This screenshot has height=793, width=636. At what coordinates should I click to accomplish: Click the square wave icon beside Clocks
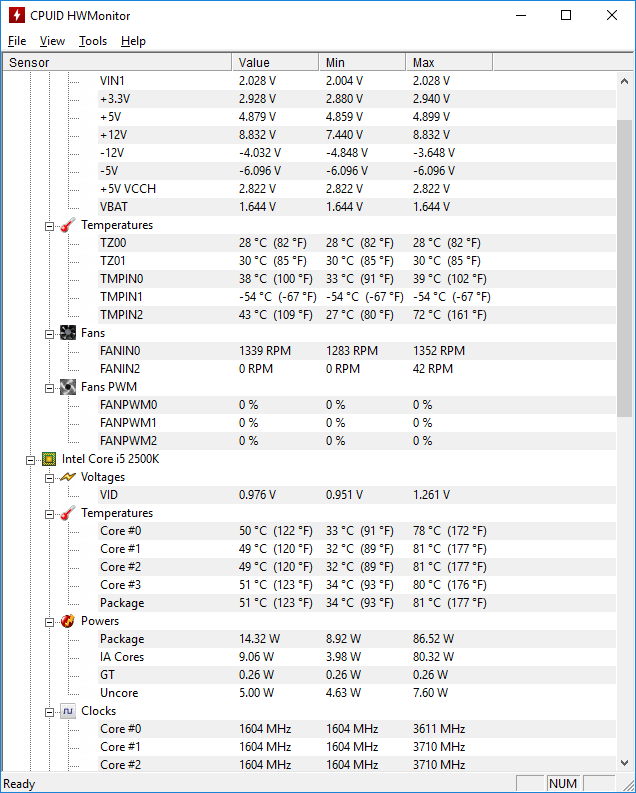pyautogui.click(x=68, y=711)
